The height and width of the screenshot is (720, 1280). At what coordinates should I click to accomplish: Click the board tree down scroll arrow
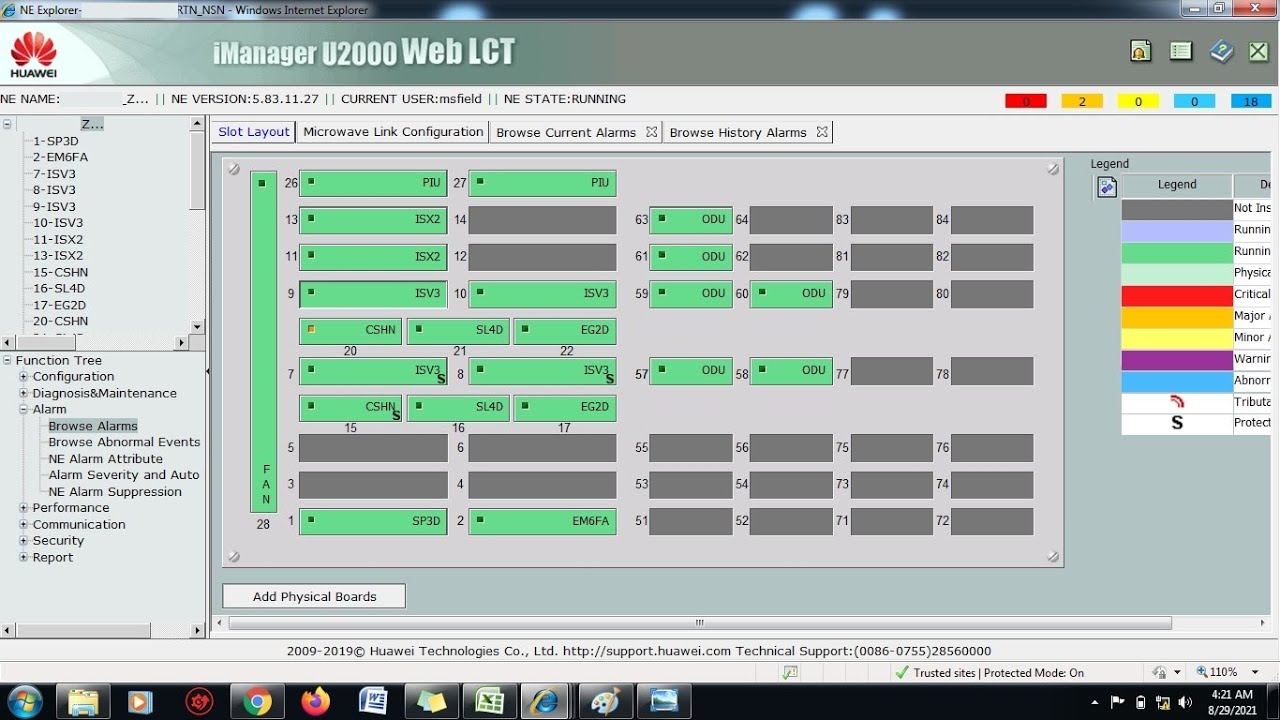(197, 326)
